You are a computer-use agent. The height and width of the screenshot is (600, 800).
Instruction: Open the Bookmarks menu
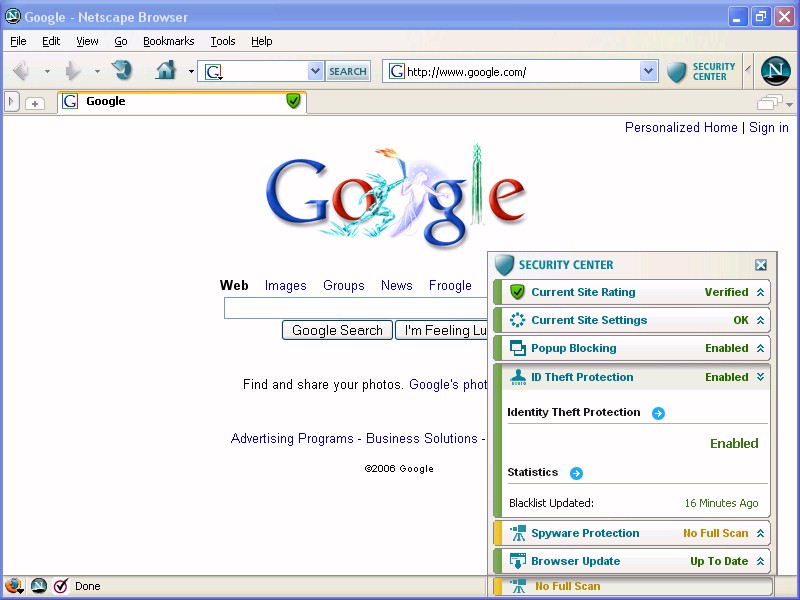[168, 41]
